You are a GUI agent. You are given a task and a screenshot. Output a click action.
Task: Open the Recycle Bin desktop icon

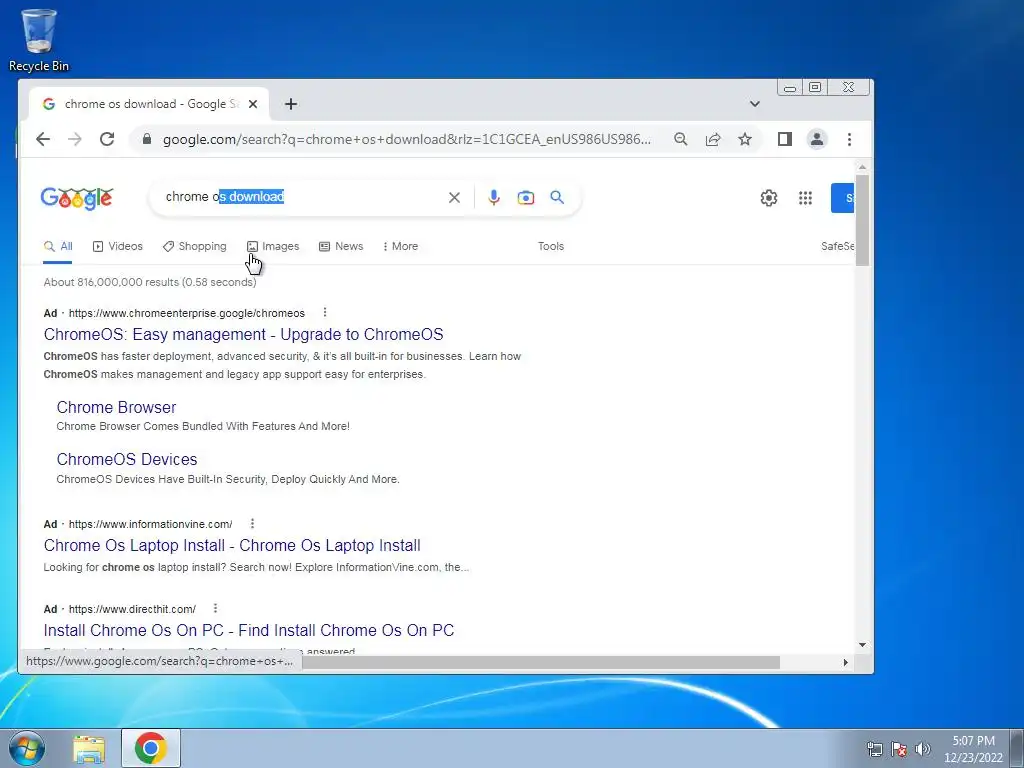pyautogui.click(x=39, y=40)
